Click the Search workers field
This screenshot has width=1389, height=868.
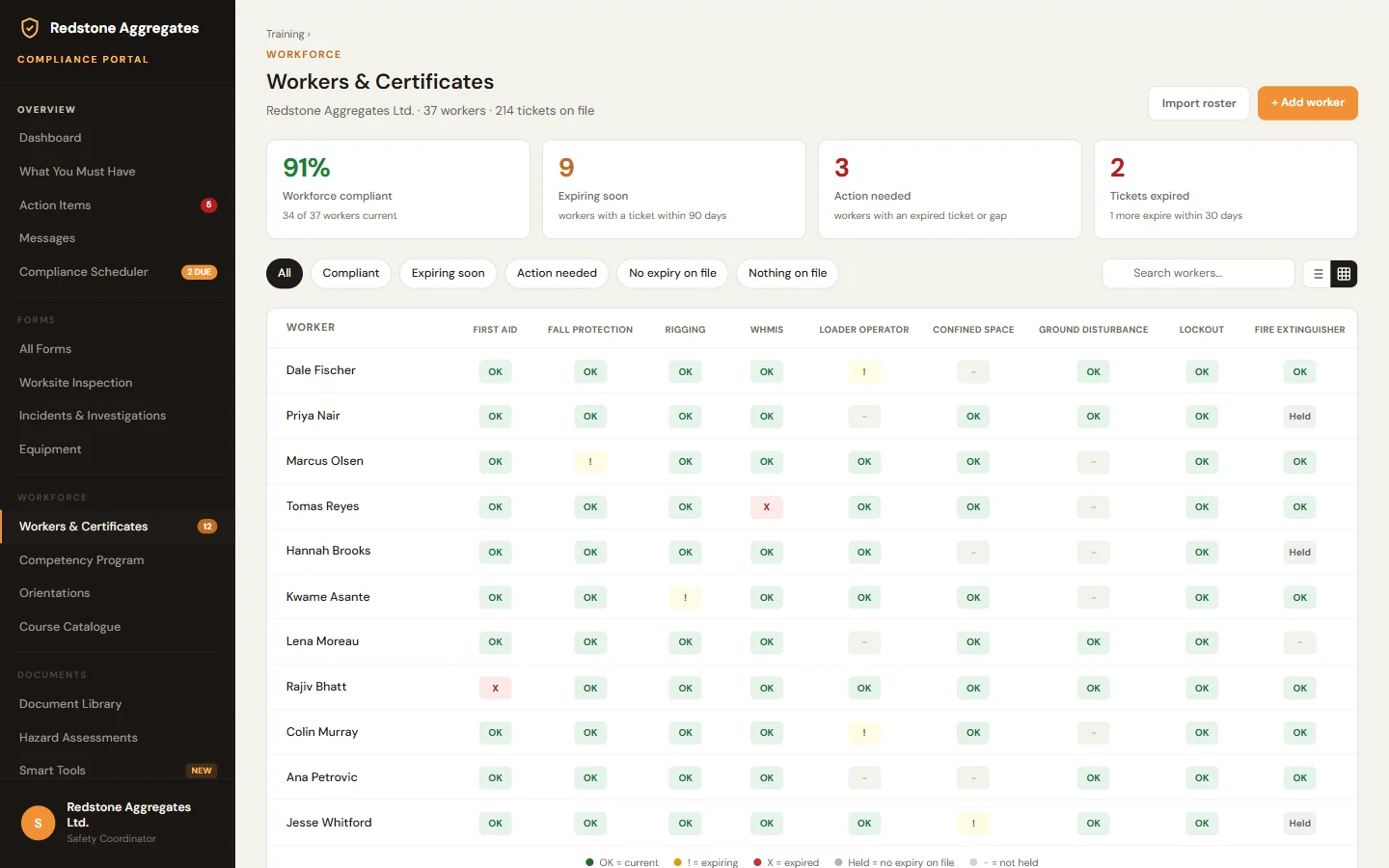pos(1198,274)
